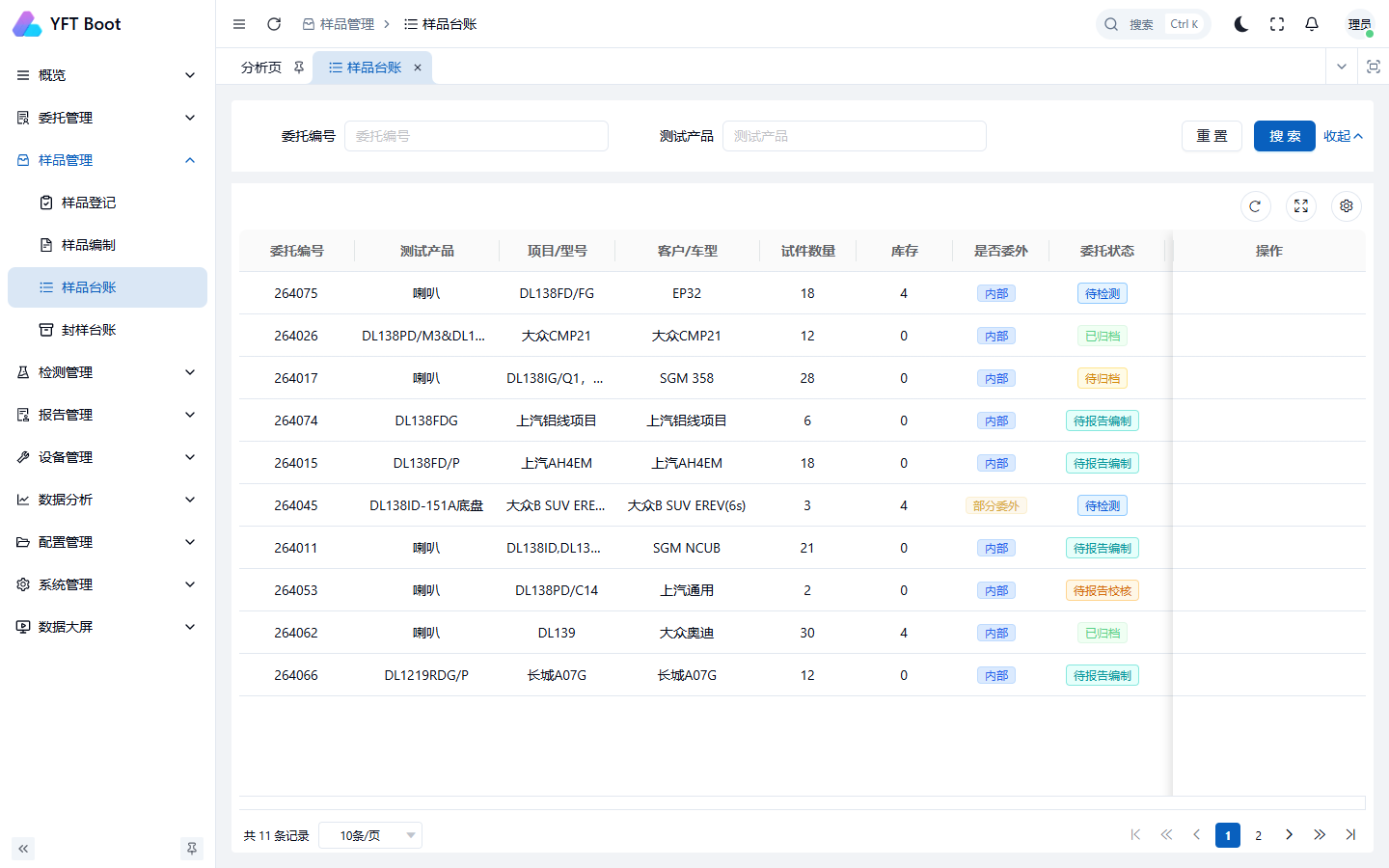The image size is (1389, 868).
Task: Toggle dark mode moon icon
Action: (x=1241, y=24)
